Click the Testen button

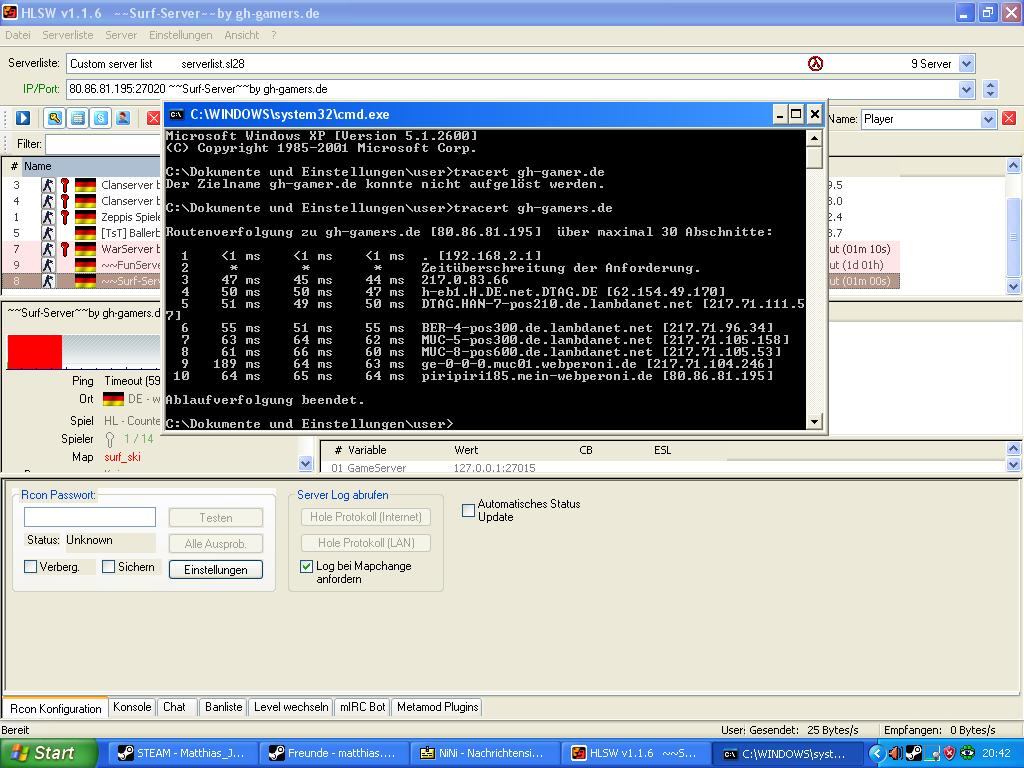[x=216, y=518]
